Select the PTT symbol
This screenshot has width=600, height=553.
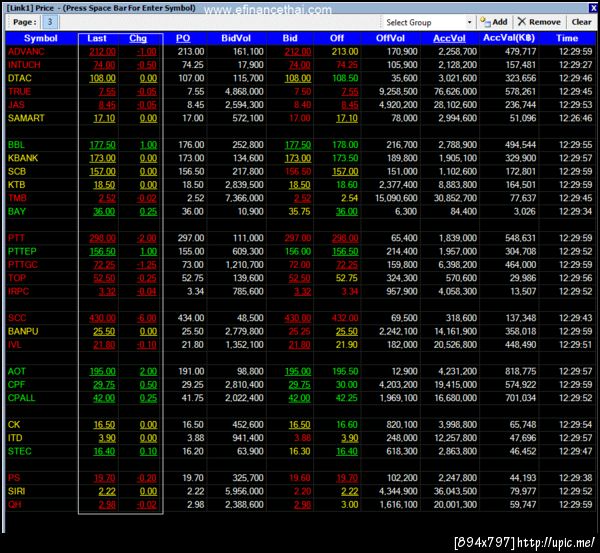click(16, 238)
